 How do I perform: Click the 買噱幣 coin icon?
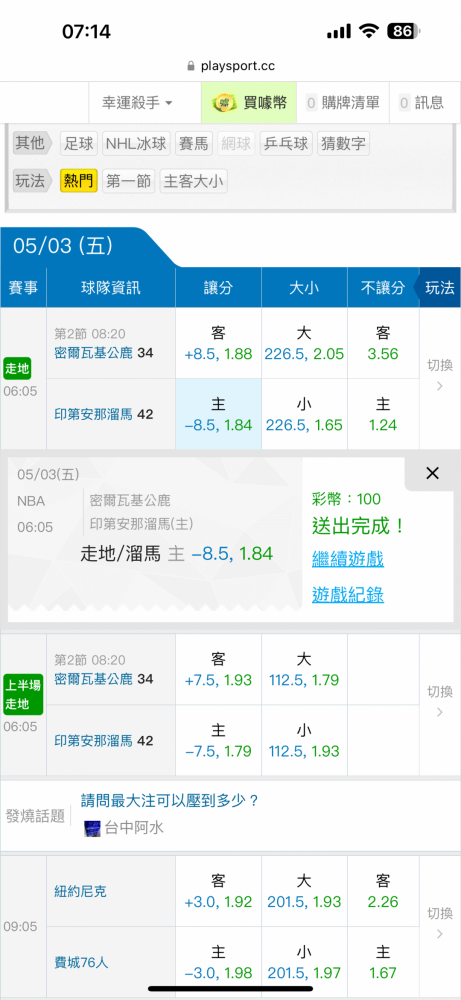click(224, 103)
